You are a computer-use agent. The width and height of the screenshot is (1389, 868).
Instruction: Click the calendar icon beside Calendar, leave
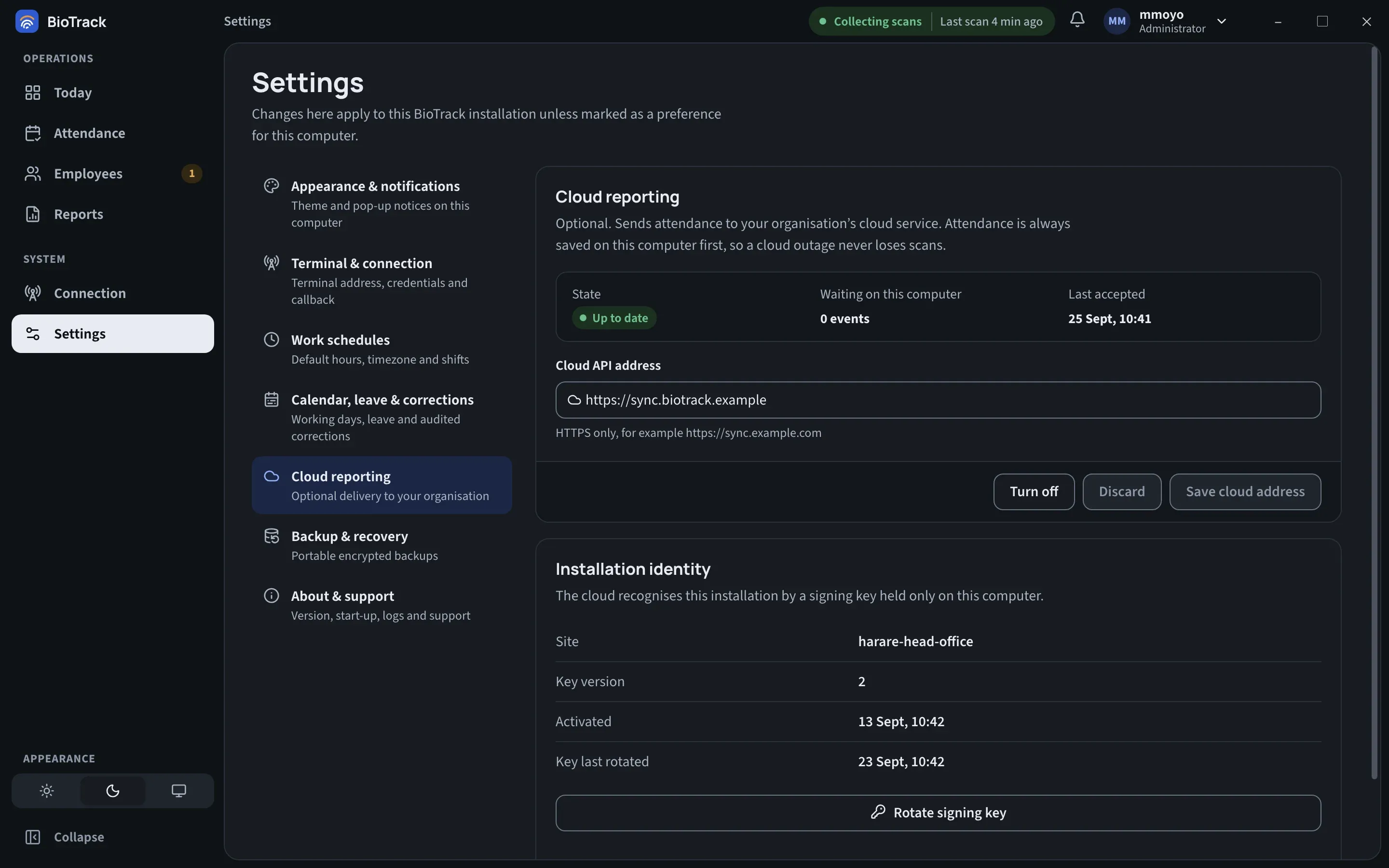coord(272,399)
